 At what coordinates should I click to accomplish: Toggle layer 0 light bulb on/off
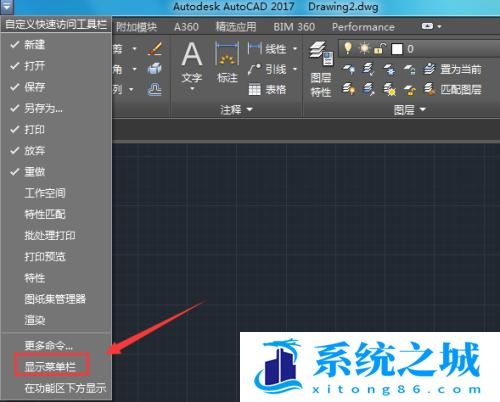click(x=348, y=49)
